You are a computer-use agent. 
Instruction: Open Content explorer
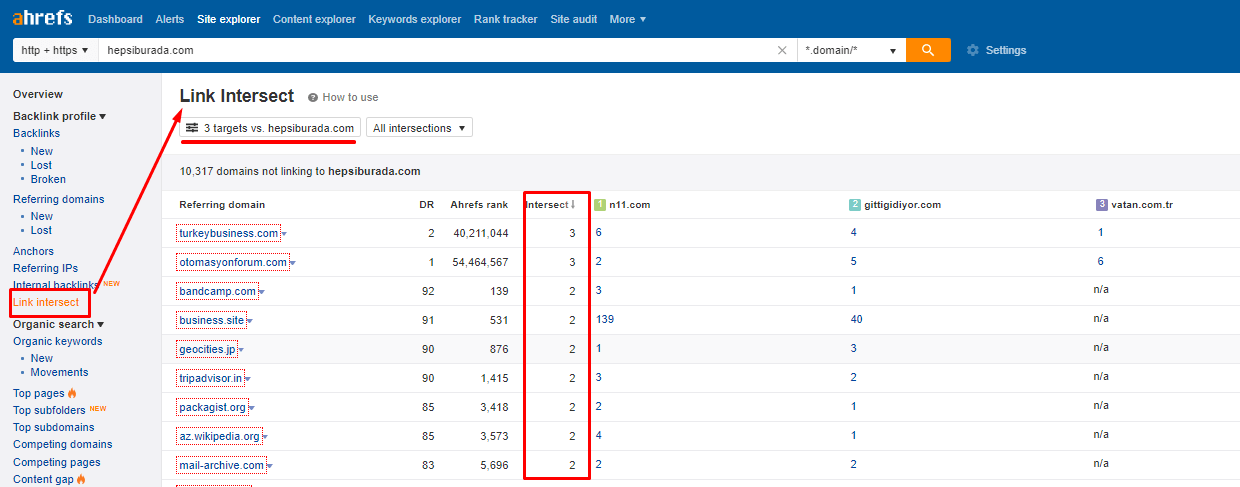click(314, 19)
